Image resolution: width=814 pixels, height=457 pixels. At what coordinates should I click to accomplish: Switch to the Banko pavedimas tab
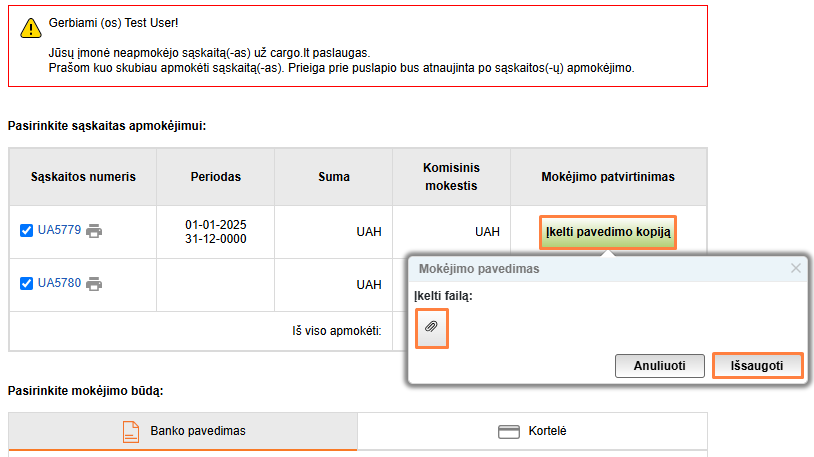coord(183,431)
